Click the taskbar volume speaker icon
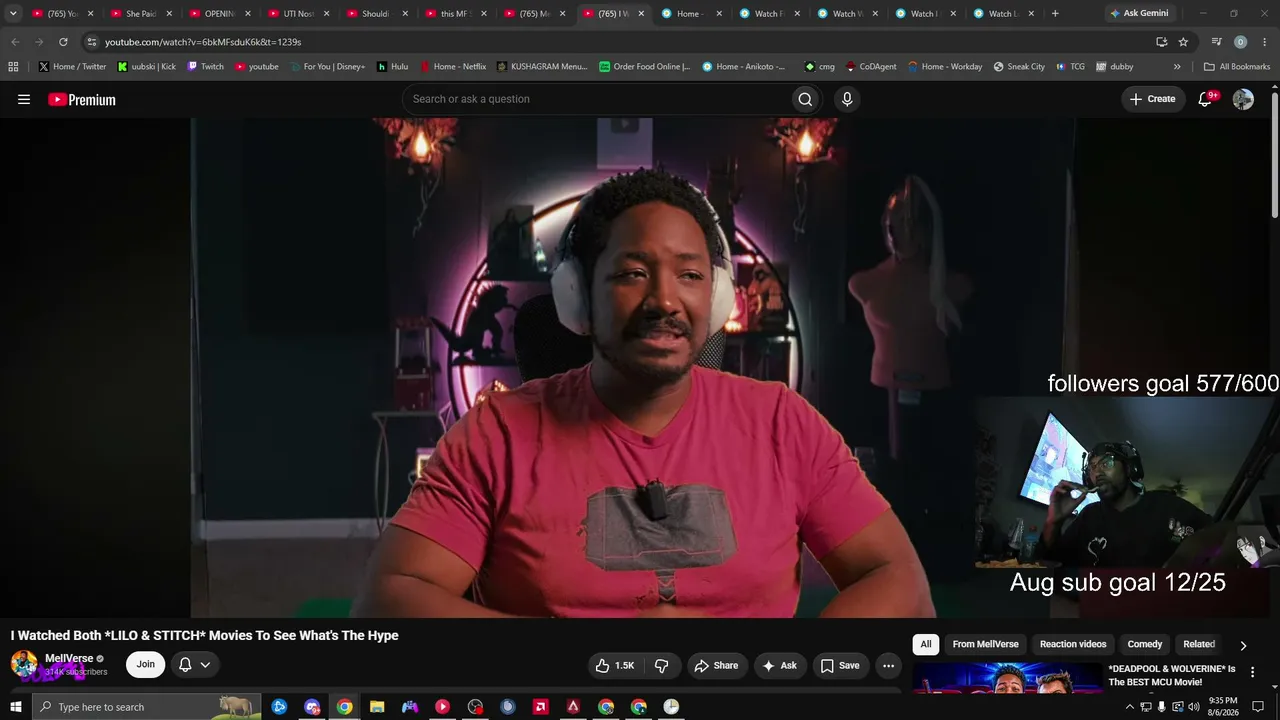Screen dimensions: 1280x720 (1193, 707)
